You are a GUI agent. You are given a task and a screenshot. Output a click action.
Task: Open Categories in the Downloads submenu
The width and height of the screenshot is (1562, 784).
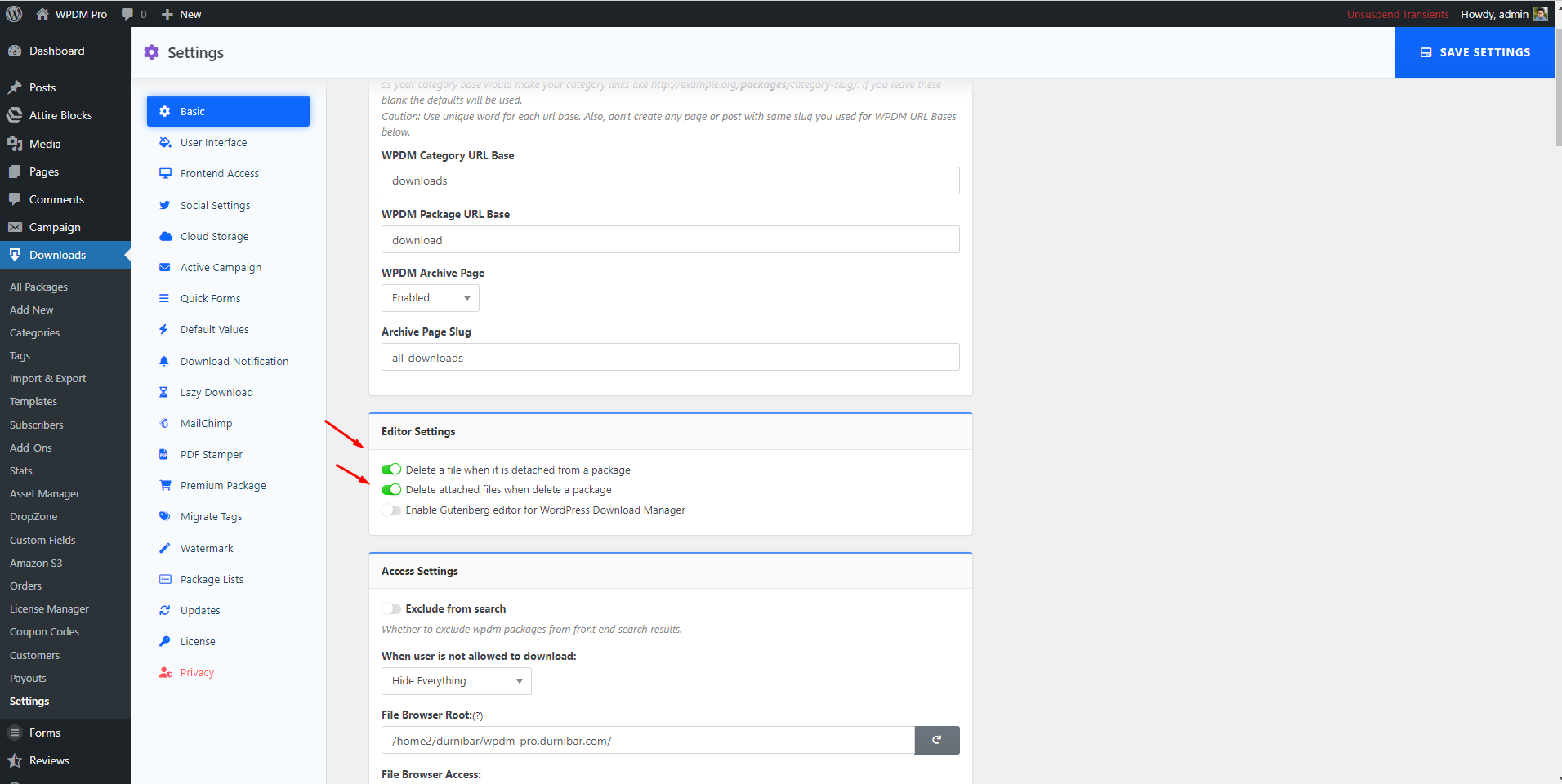tap(34, 332)
